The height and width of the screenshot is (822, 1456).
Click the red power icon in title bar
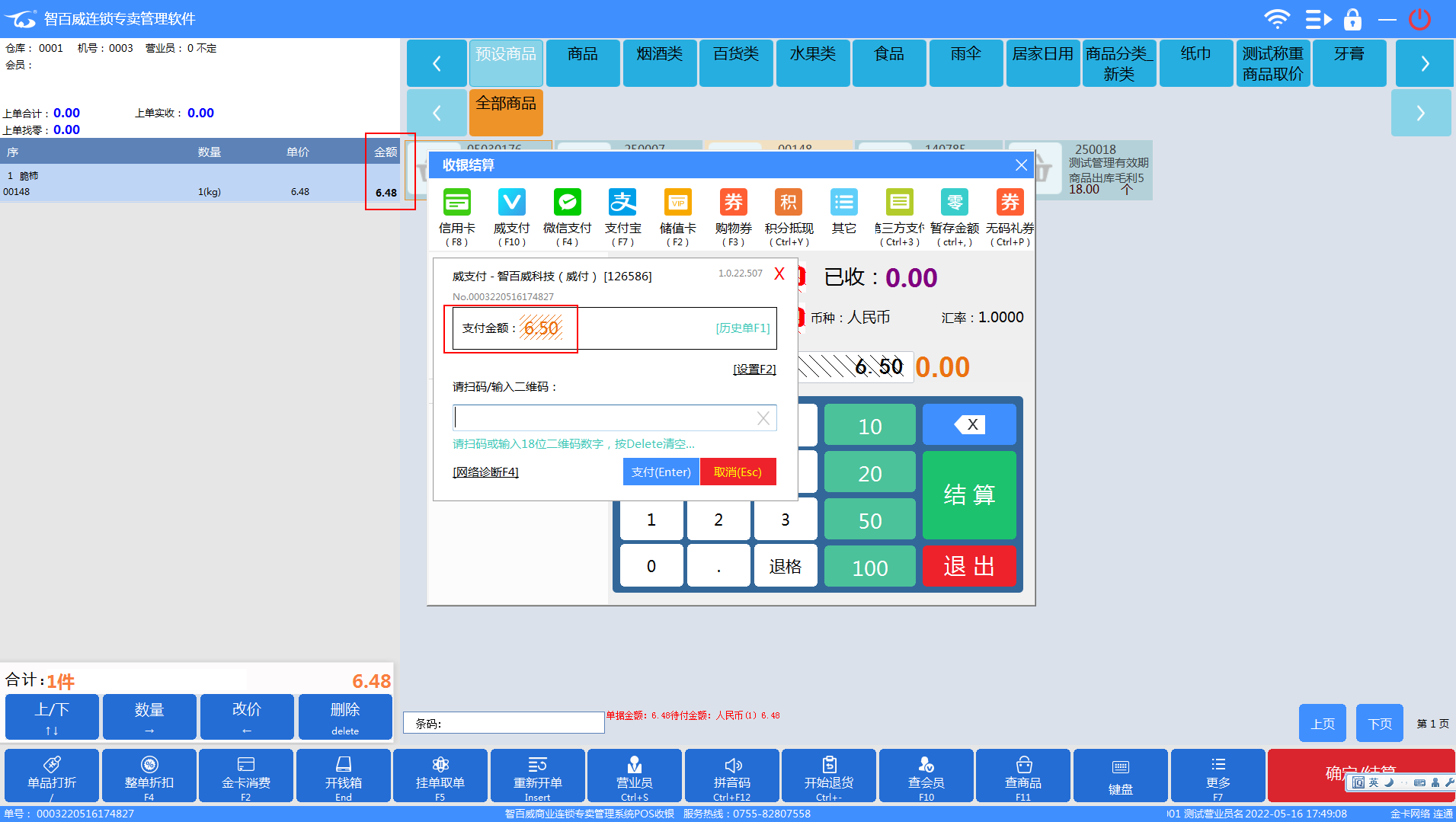coord(1419,19)
